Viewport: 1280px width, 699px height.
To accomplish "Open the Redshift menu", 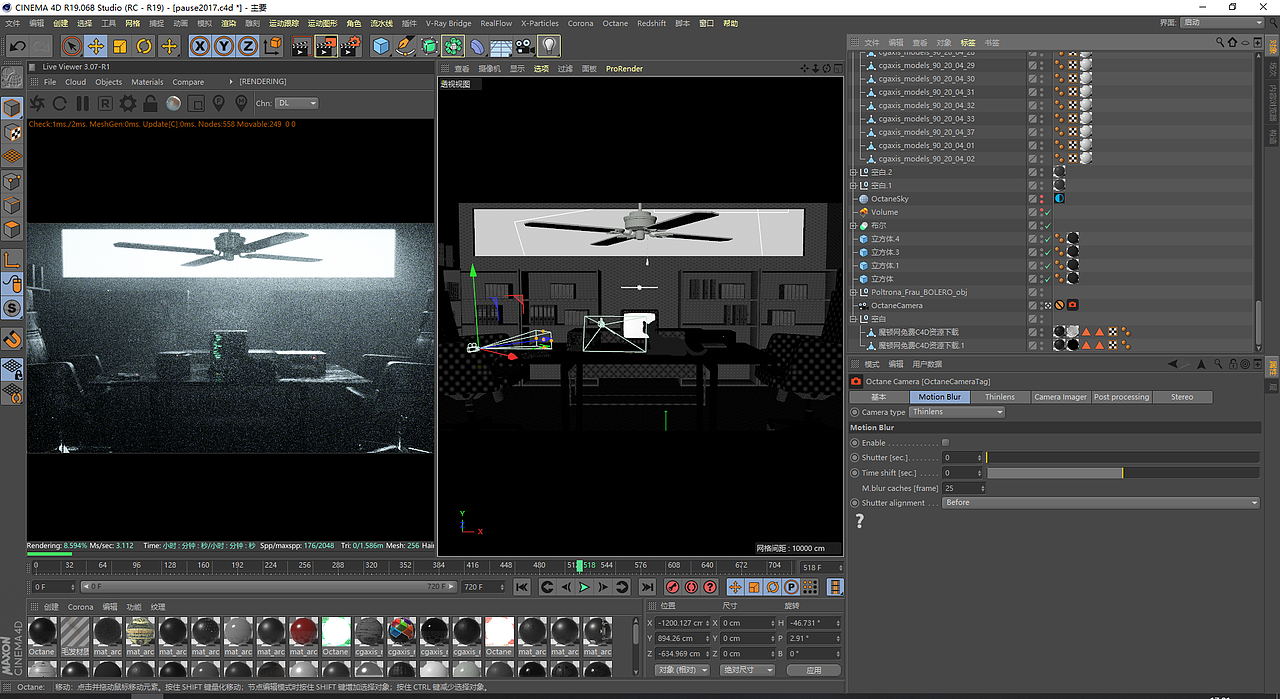I will coord(651,23).
